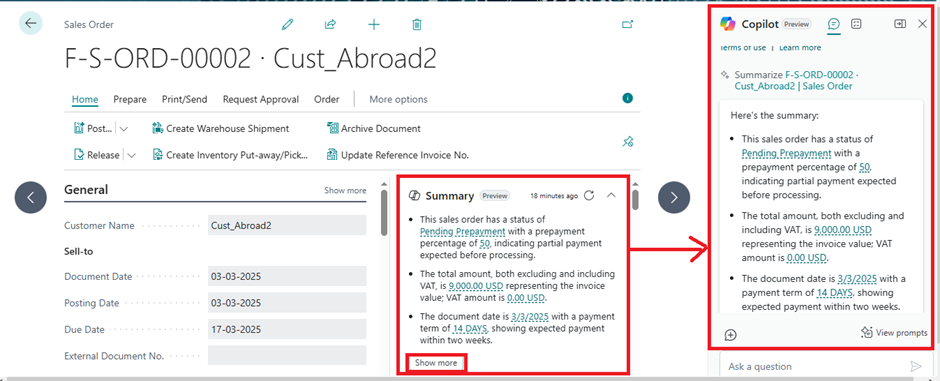Click 14 DAYS link in Summary

coord(469,328)
